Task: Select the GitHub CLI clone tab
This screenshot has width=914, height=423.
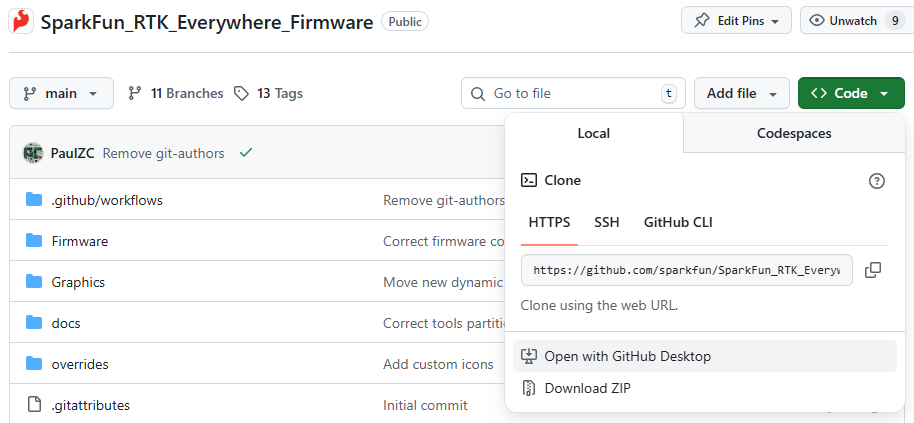Action: pyautogui.click(x=678, y=223)
